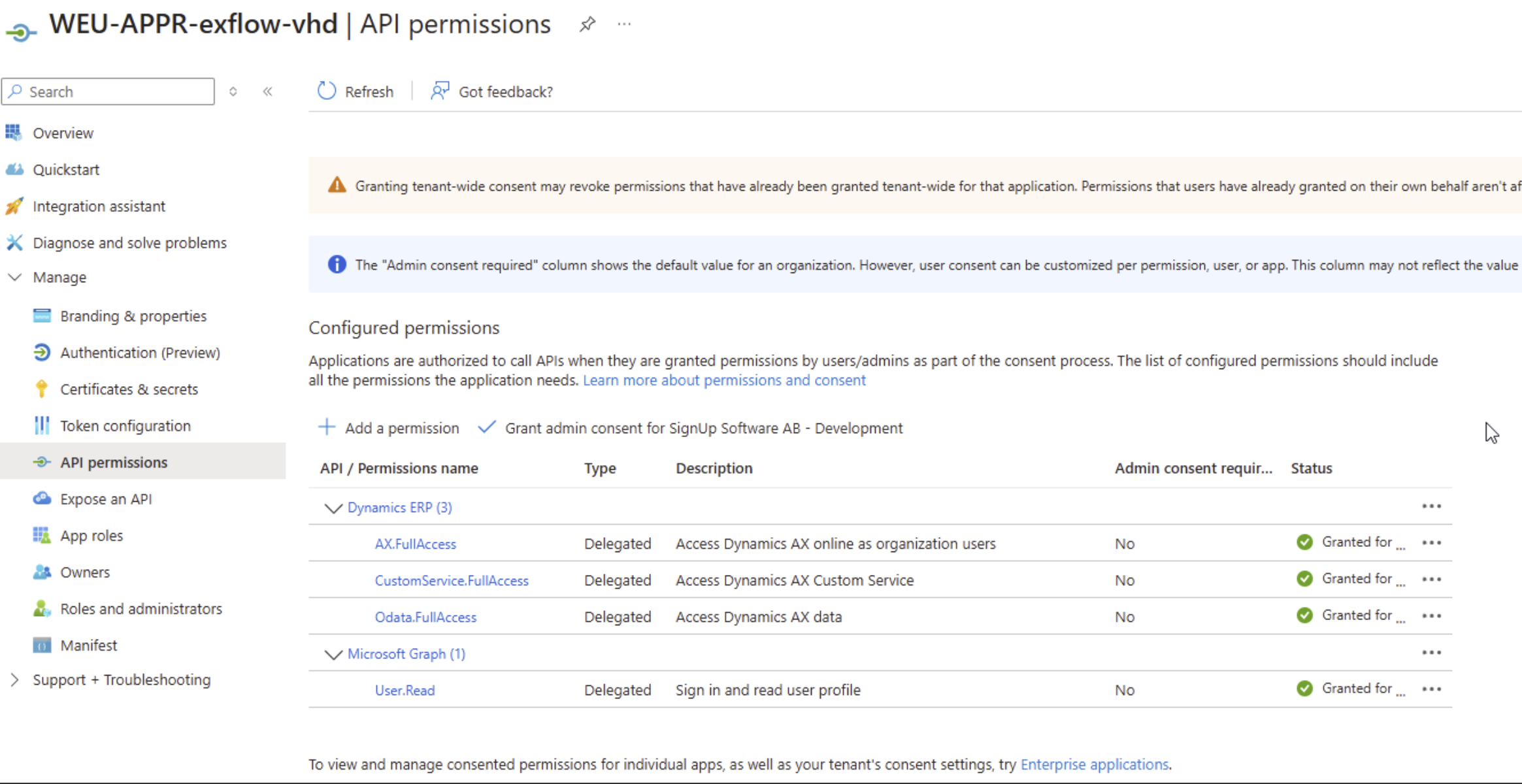Viewport: 1522px width, 784px height.
Task: Expand the Support + Troubleshooting section
Action: [14, 679]
